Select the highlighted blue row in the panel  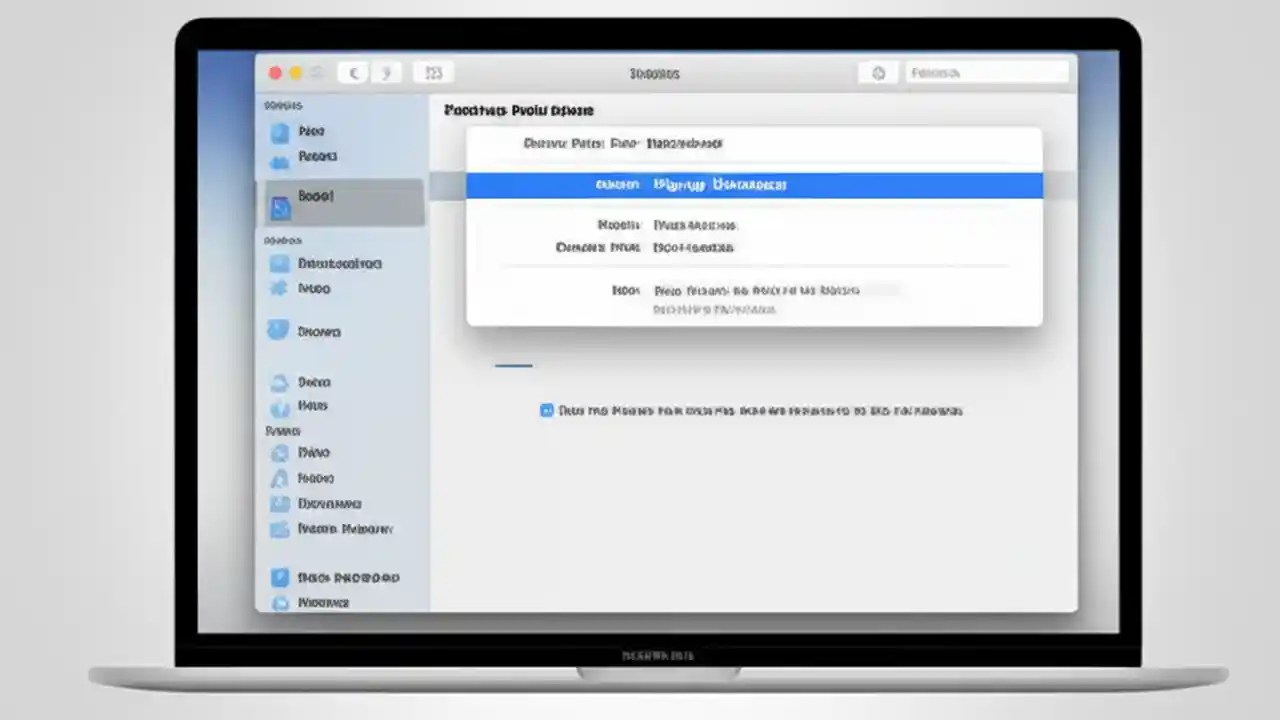pyautogui.click(x=753, y=184)
